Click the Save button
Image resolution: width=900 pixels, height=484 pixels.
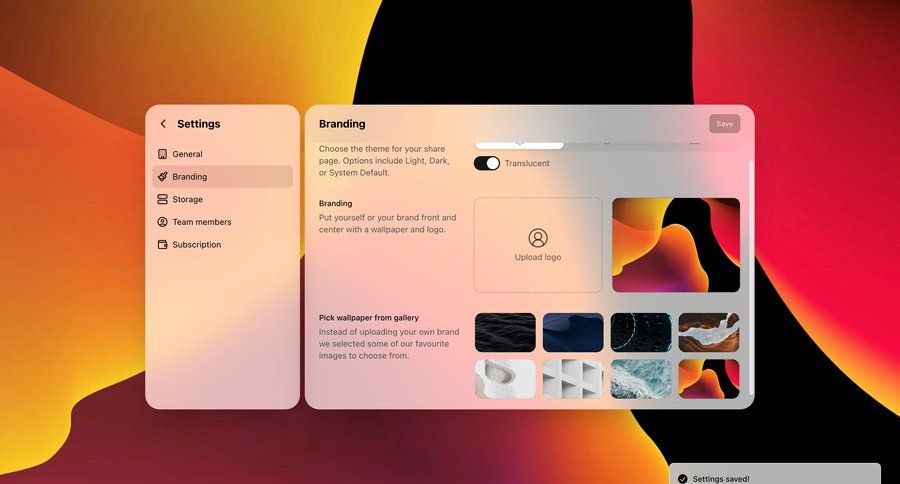[724, 123]
